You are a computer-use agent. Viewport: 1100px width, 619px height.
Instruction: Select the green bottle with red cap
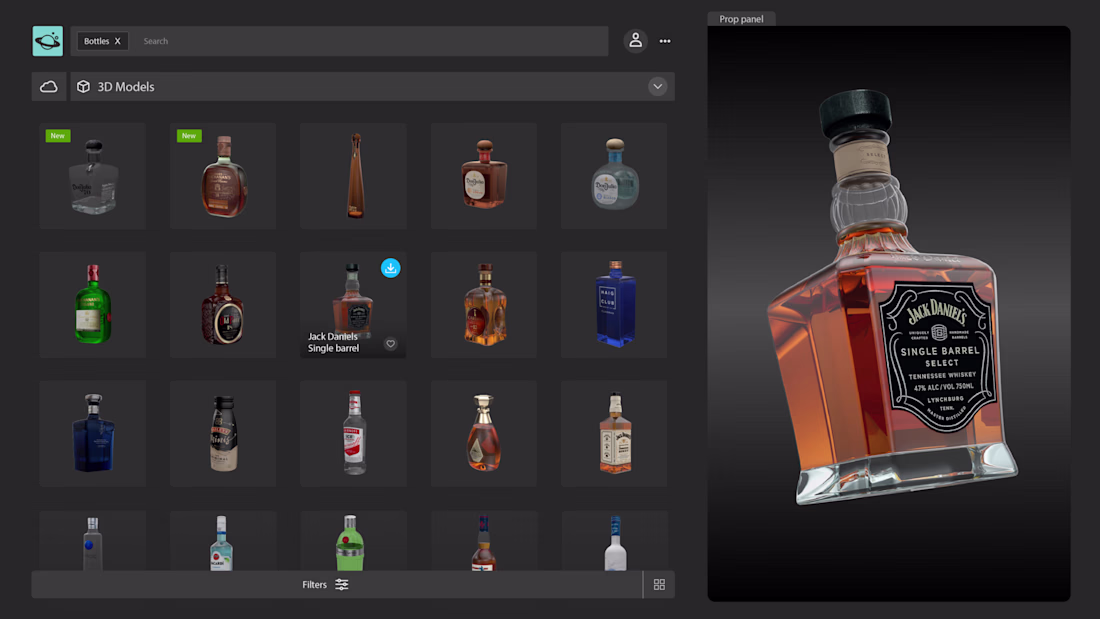(93, 305)
